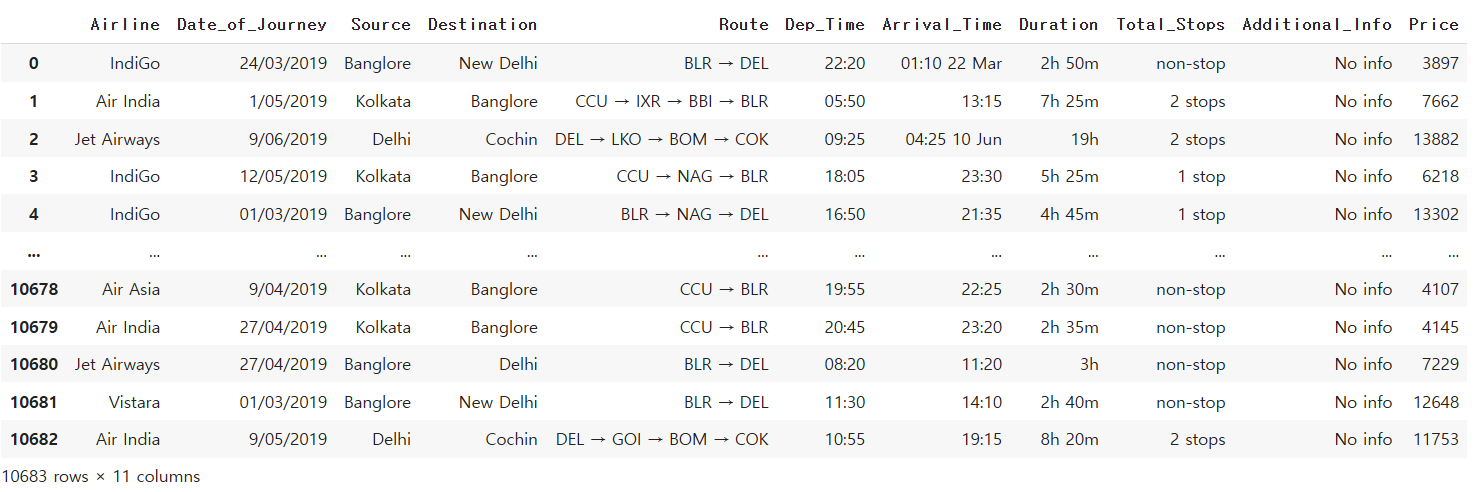This screenshot has width=1483, height=492.
Task: Select the departure time 22:20
Action: pyautogui.click(x=845, y=63)
